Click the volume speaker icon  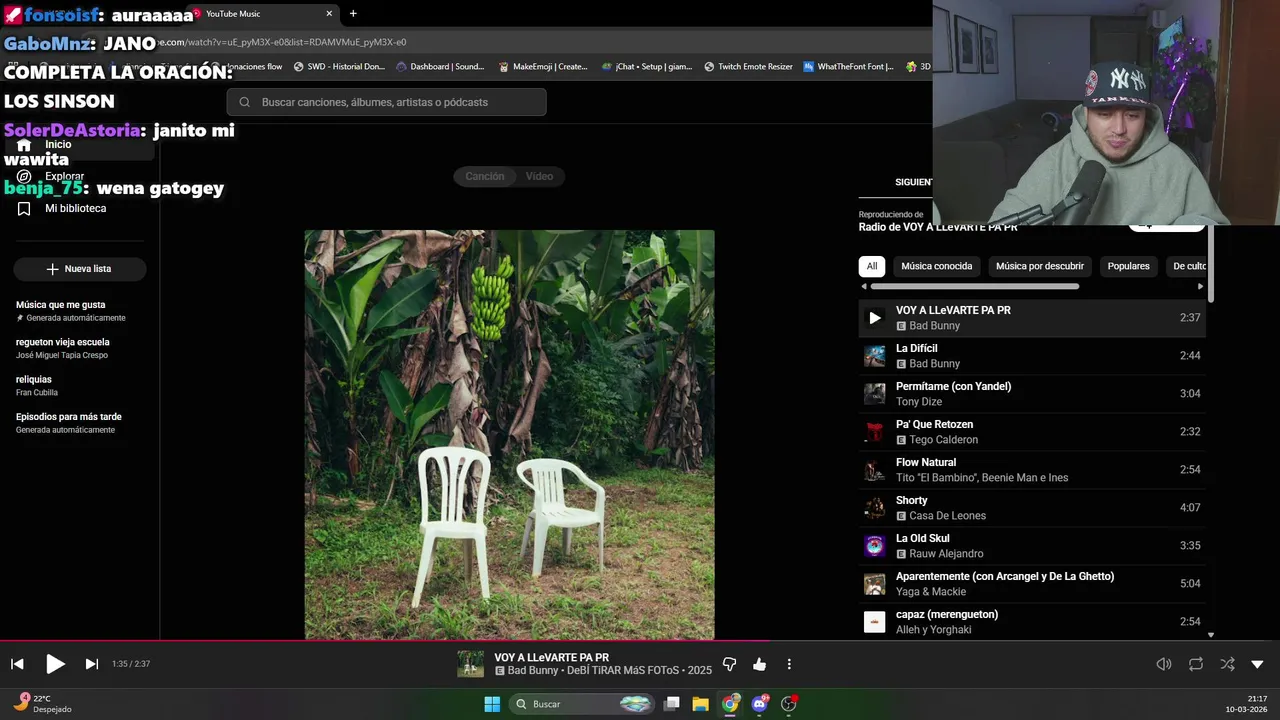[x=1164, y=664]
